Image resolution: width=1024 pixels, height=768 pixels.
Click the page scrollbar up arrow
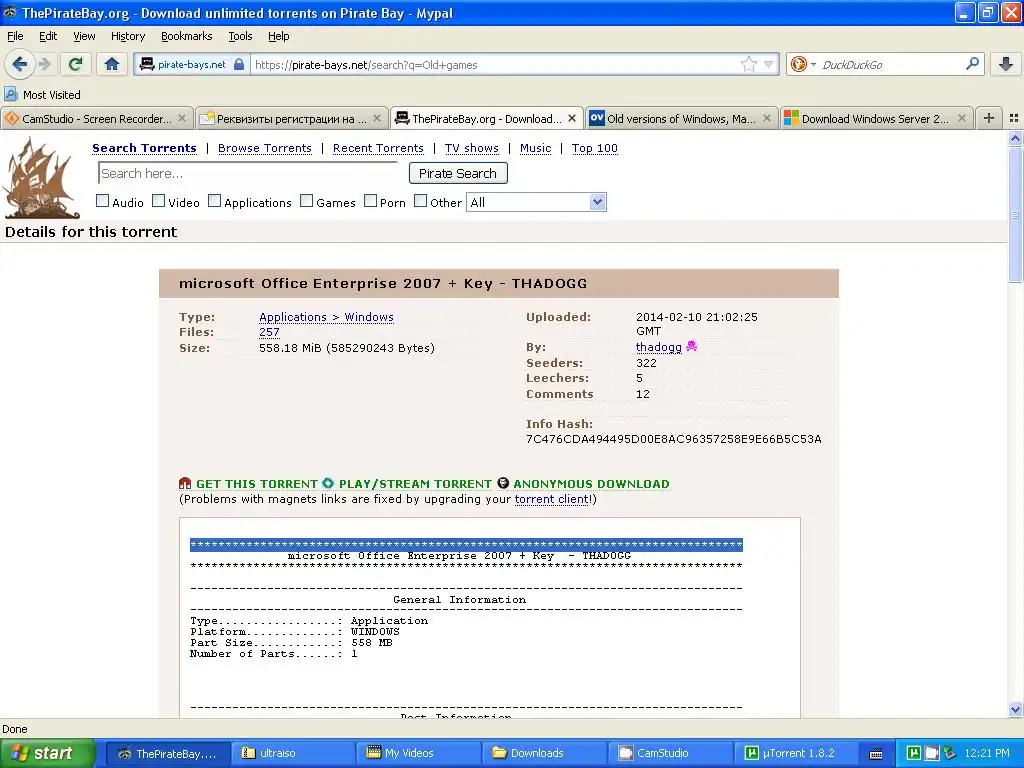pyautogui.click(x=1015, y=138)
